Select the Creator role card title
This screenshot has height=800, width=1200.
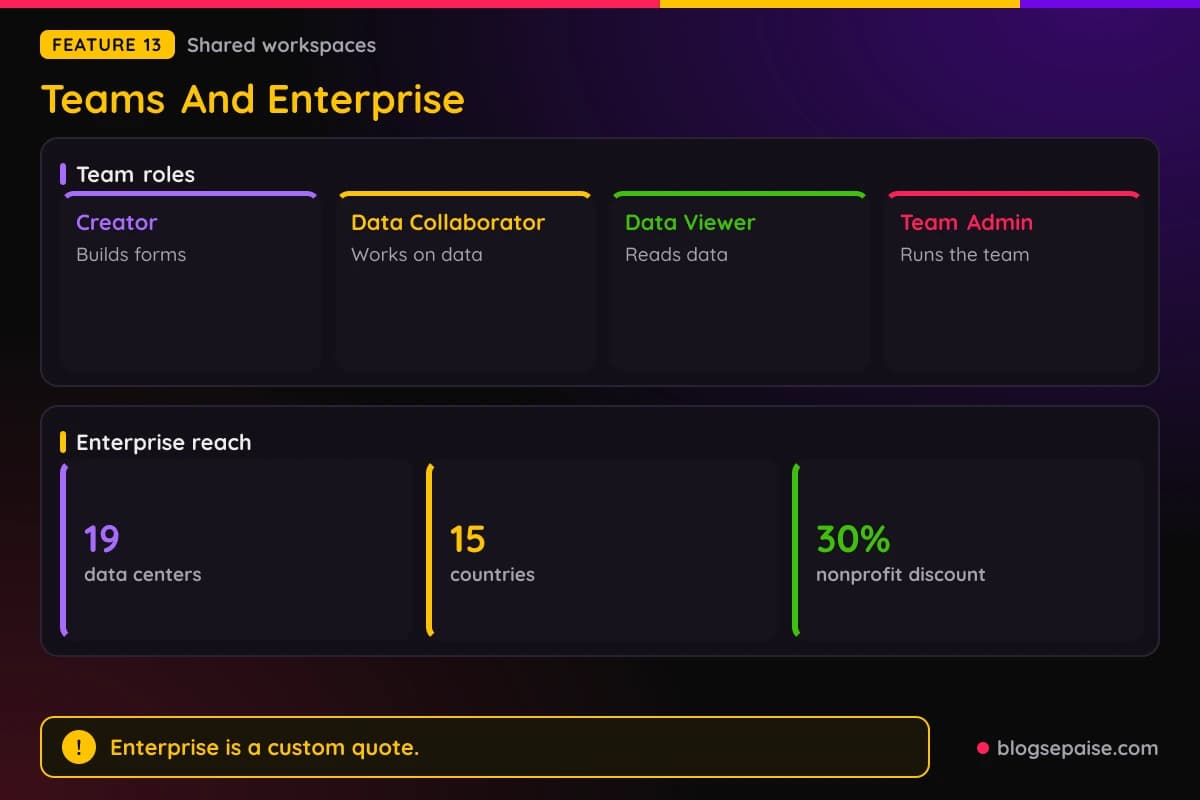tap(117, 222)
